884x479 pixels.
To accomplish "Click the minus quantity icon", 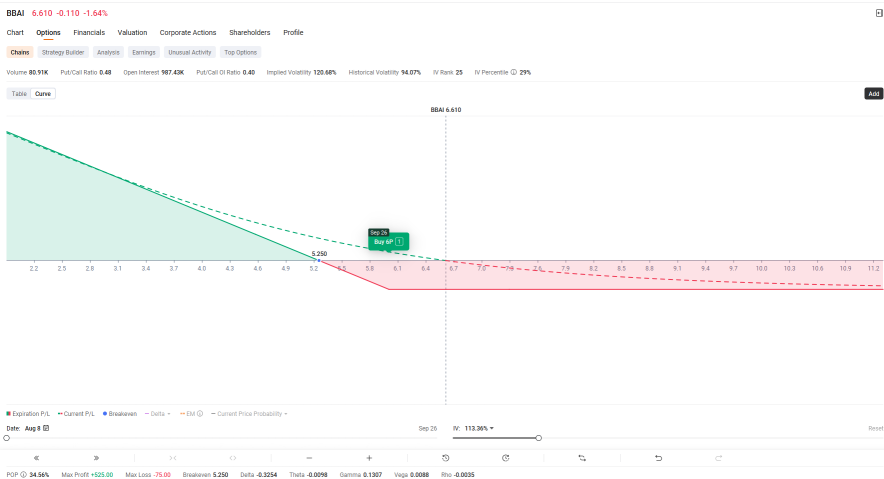I will (x=309, y=458).
